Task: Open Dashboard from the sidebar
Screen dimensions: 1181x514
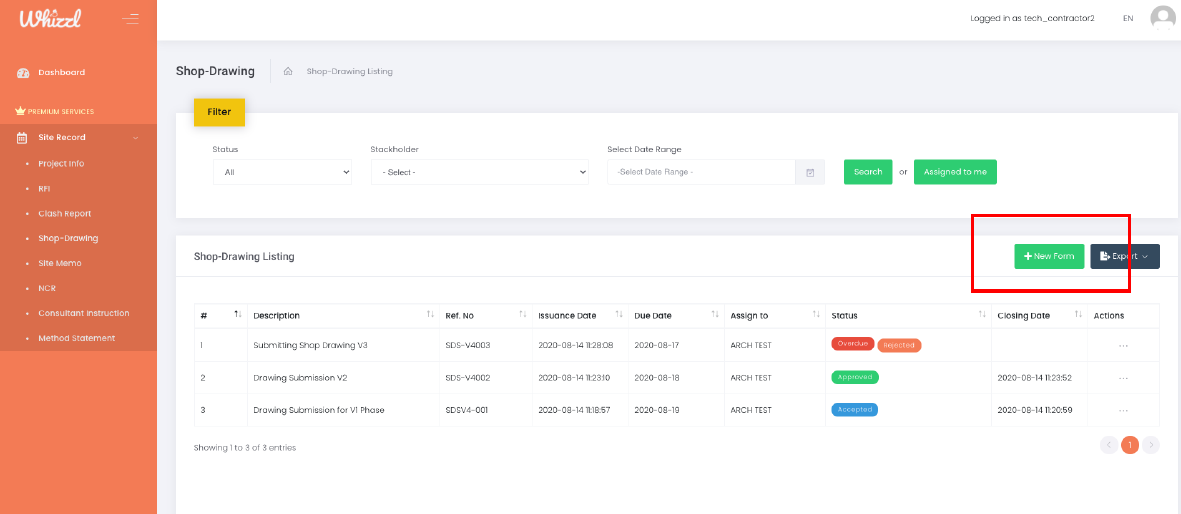Action: pyautogui.click(x=61, y=72)
